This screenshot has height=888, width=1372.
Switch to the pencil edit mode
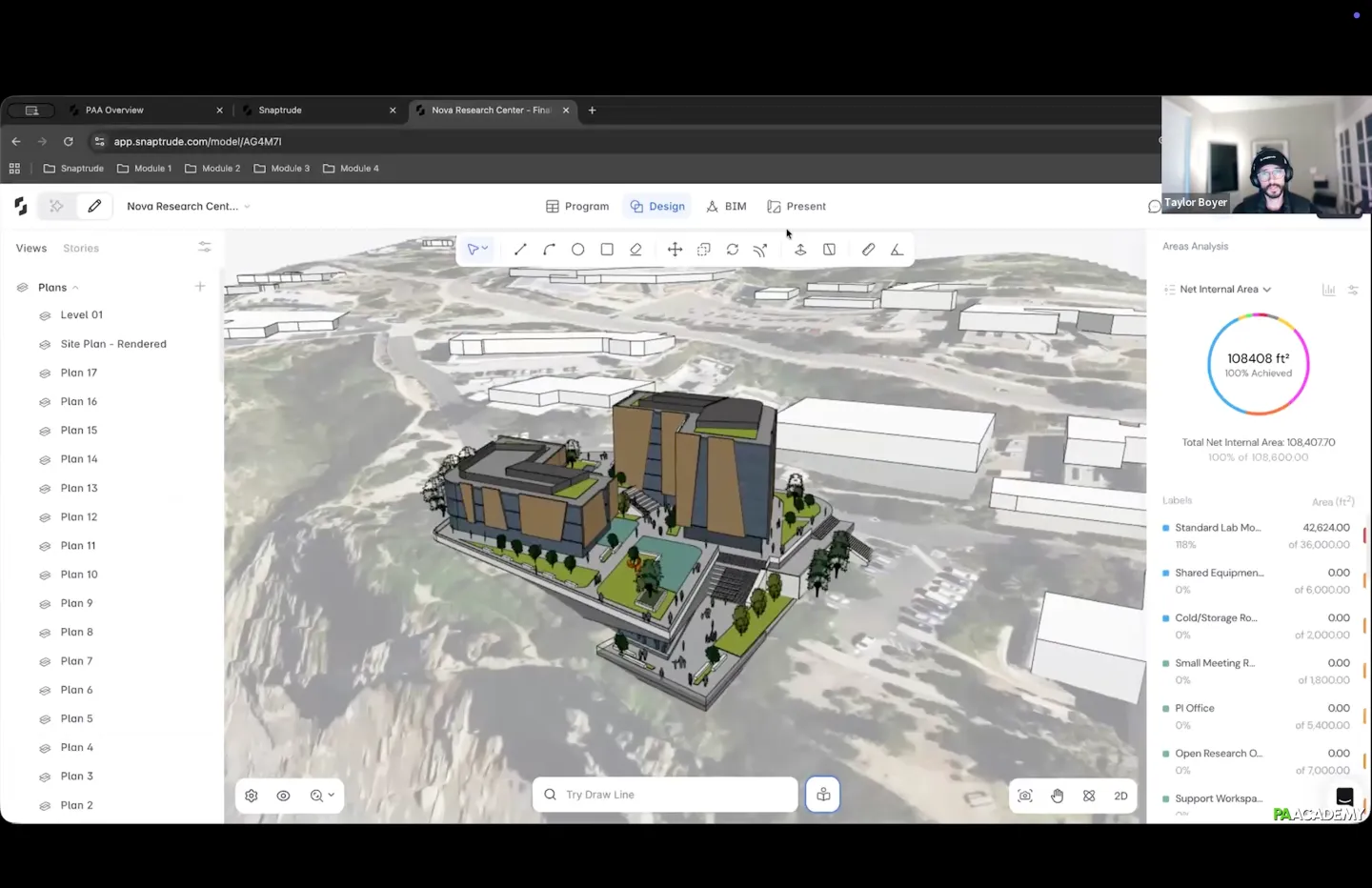point(94,206)
